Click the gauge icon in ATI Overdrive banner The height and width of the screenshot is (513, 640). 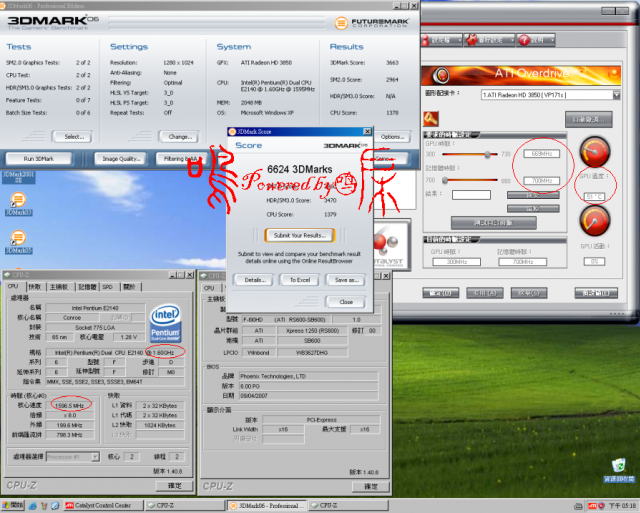pyautogui.click(x=441, y=75)
